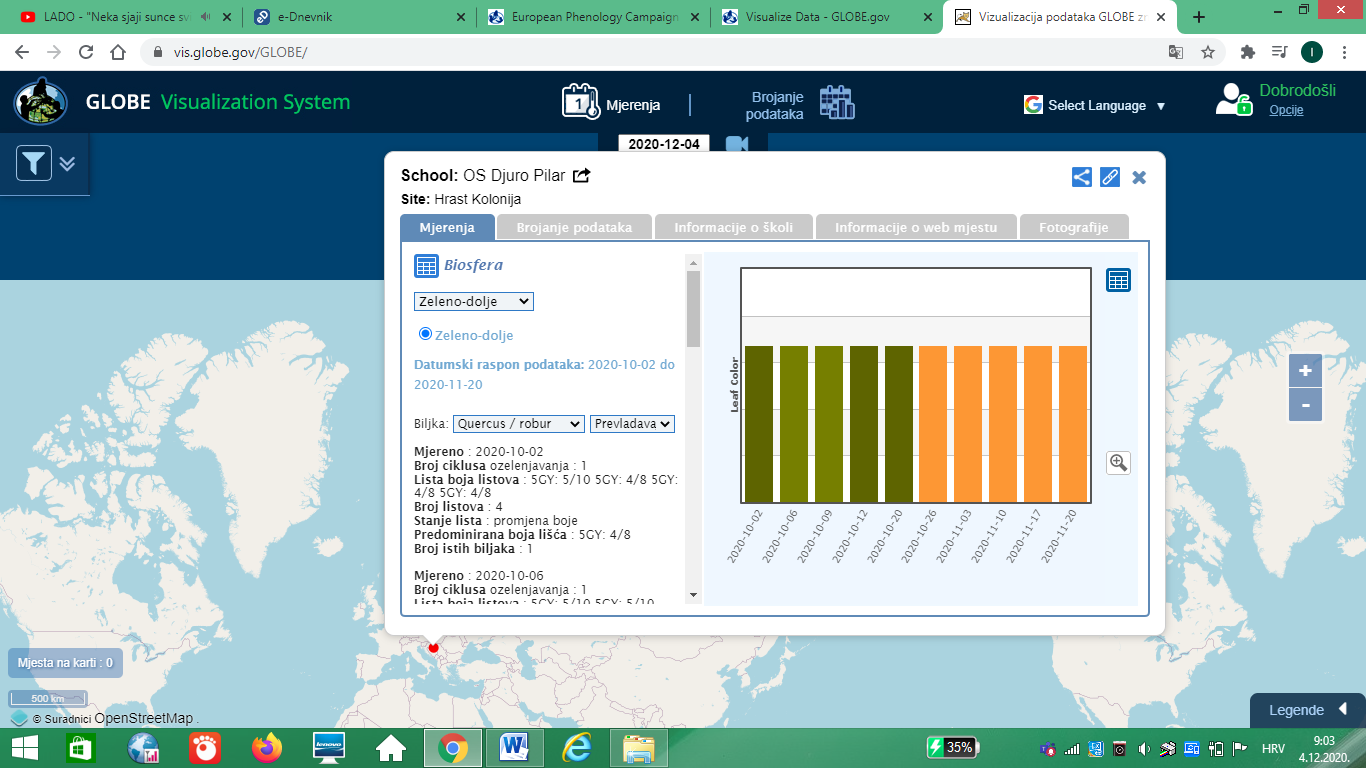
Task: Select the Zeleno-dolje radio button
Action: 425,334
